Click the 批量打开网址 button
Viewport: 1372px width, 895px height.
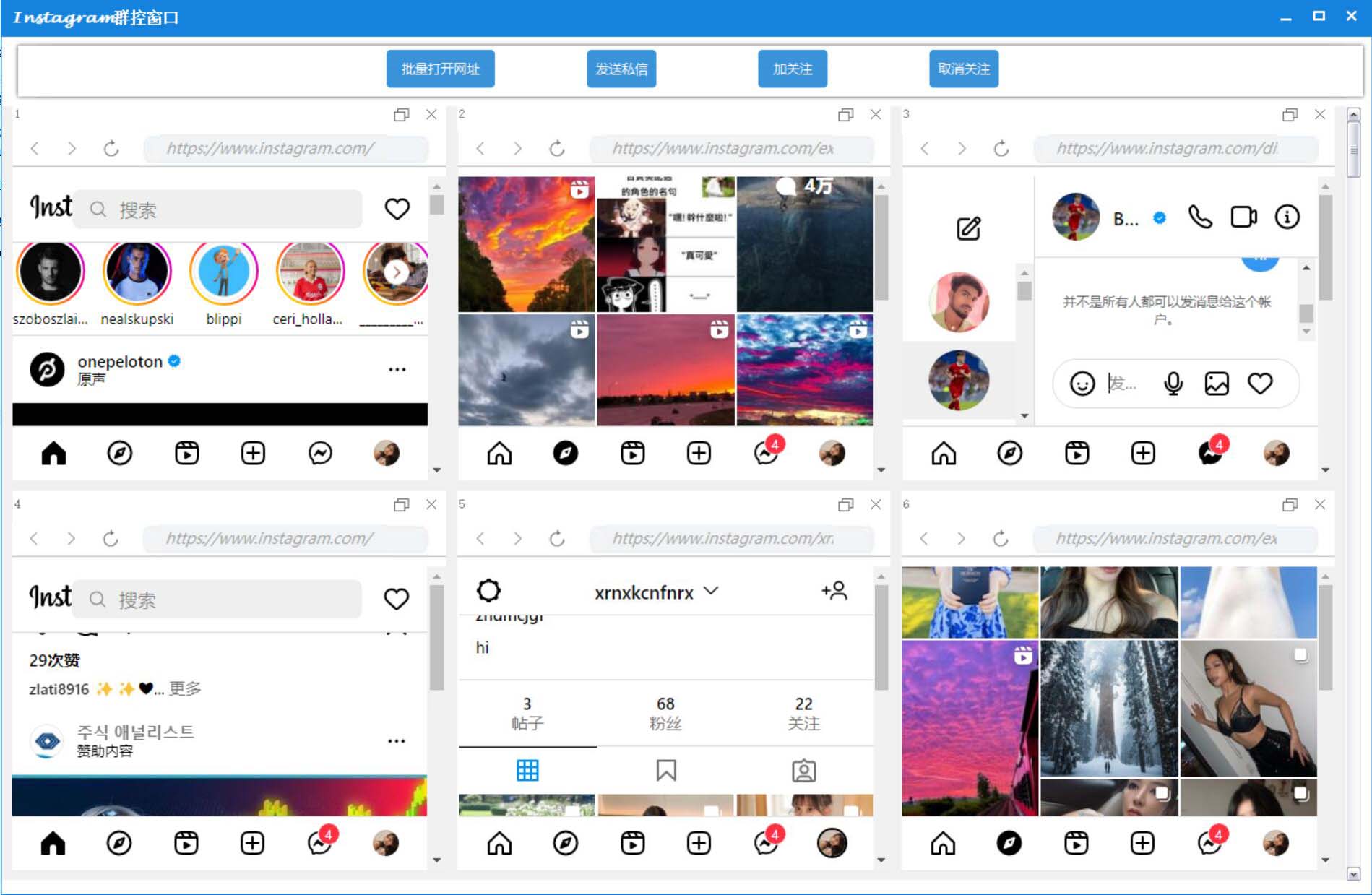tap(440, 69)
